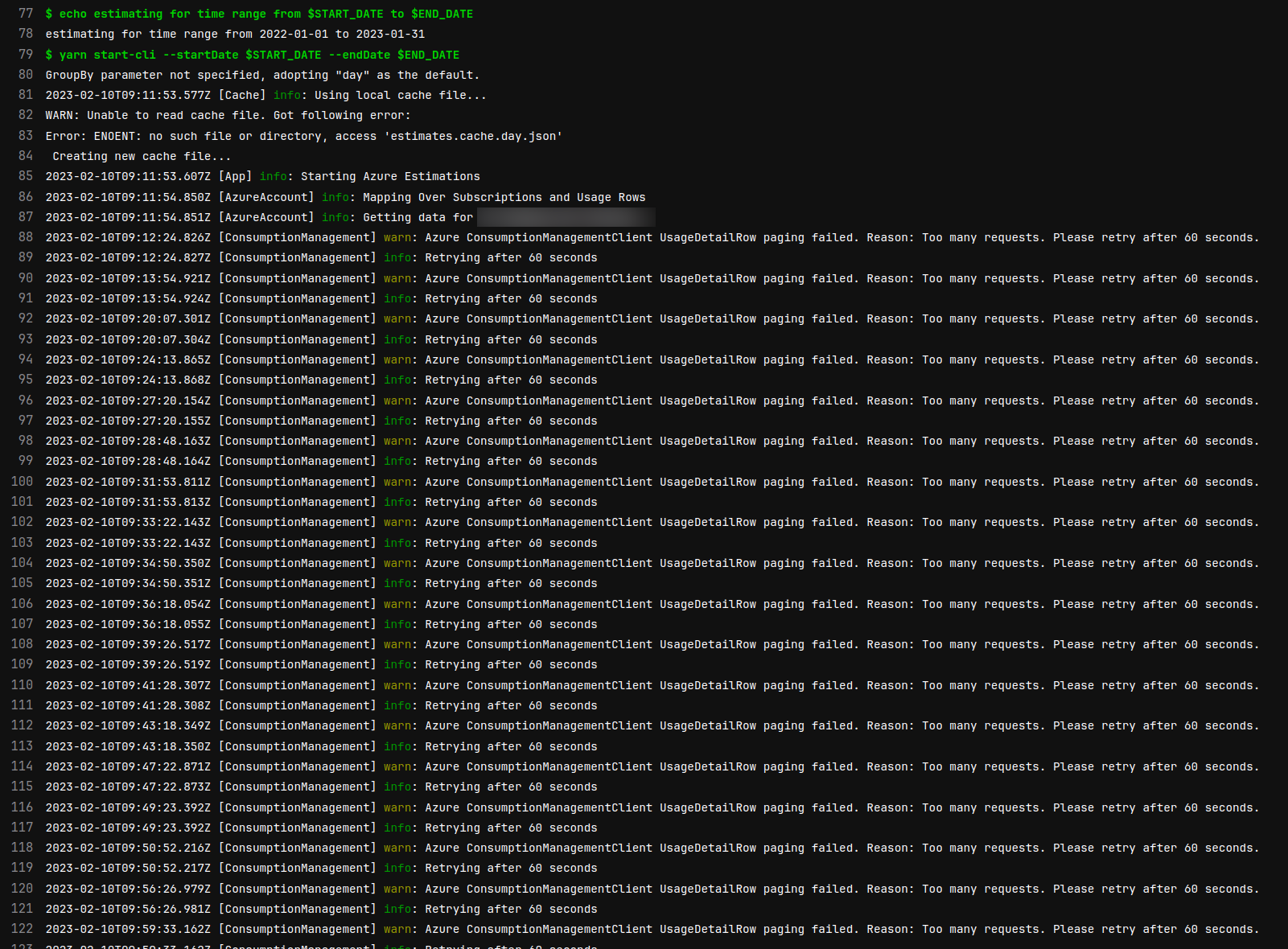Click the echo estimating command line
Image resolution: width=1288 pixels, height=949 pixels.
point(259,14)
